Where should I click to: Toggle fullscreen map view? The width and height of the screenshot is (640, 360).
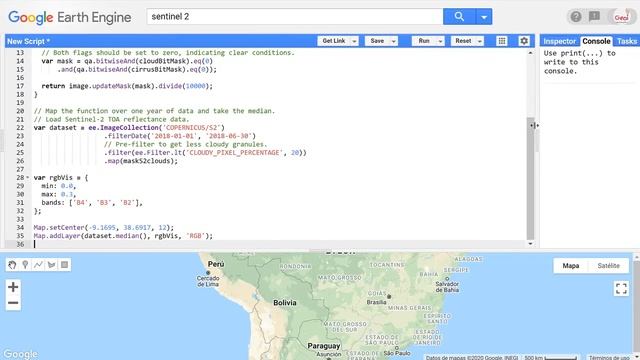pos(621,289)
